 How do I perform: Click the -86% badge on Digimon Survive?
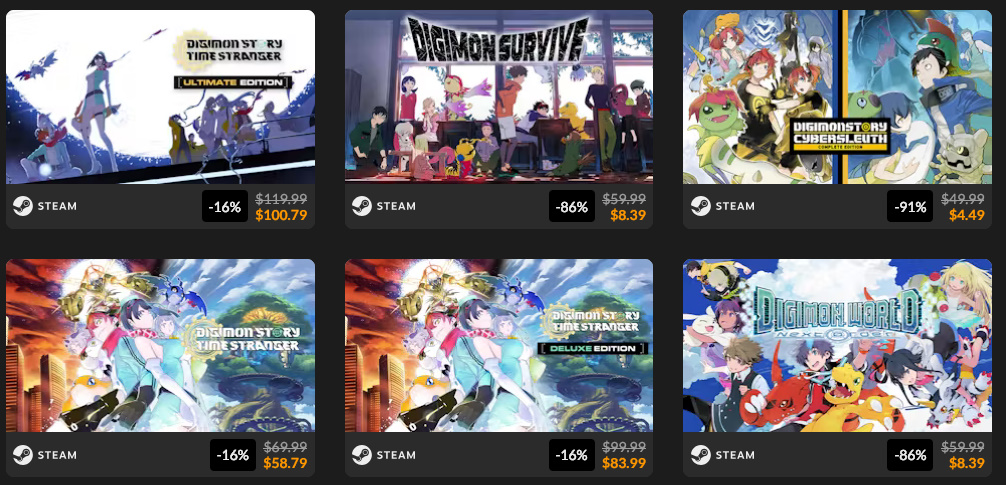tap(572, 207)
